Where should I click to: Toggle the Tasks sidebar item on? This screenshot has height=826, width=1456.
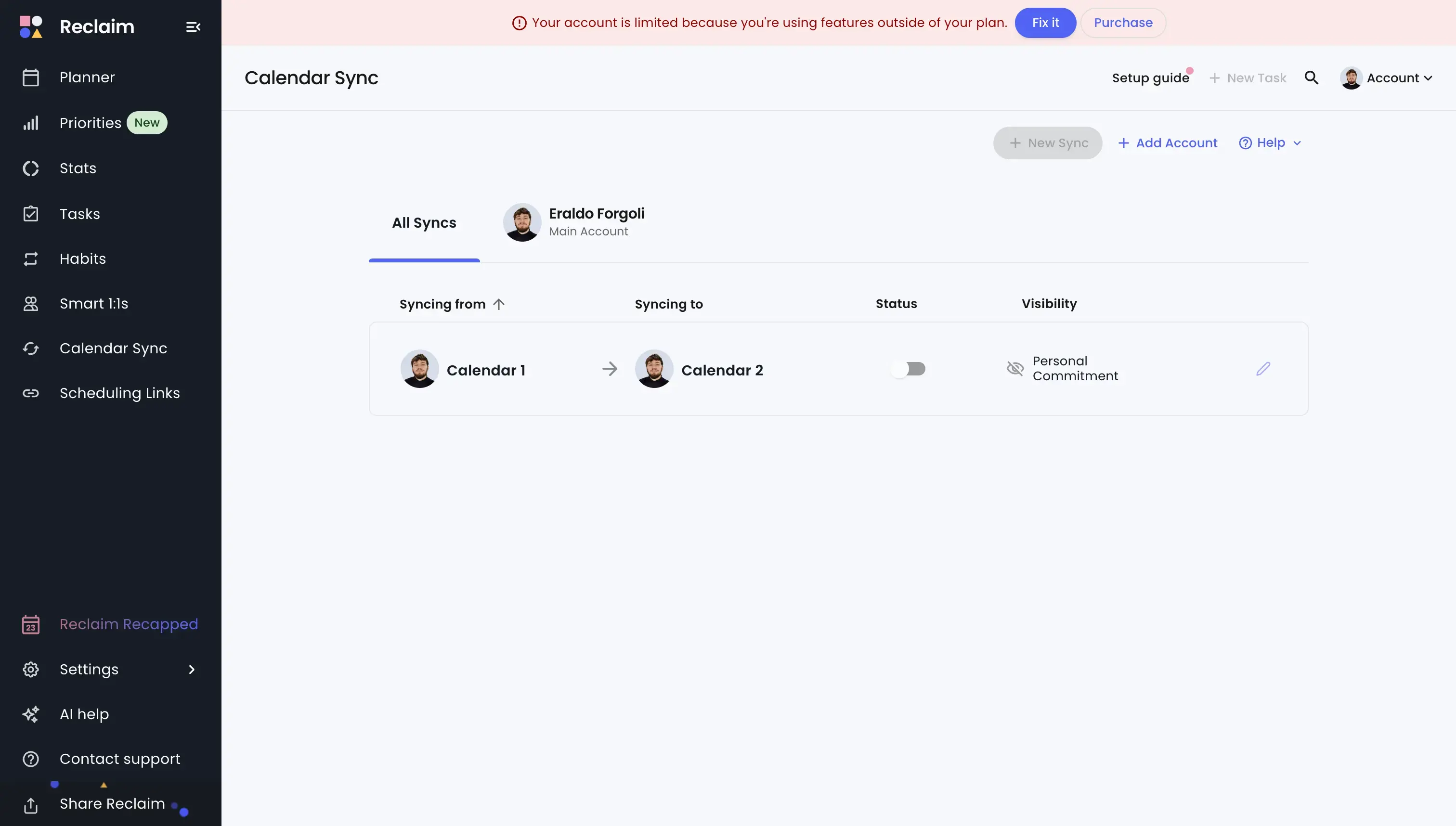[80, 214]
